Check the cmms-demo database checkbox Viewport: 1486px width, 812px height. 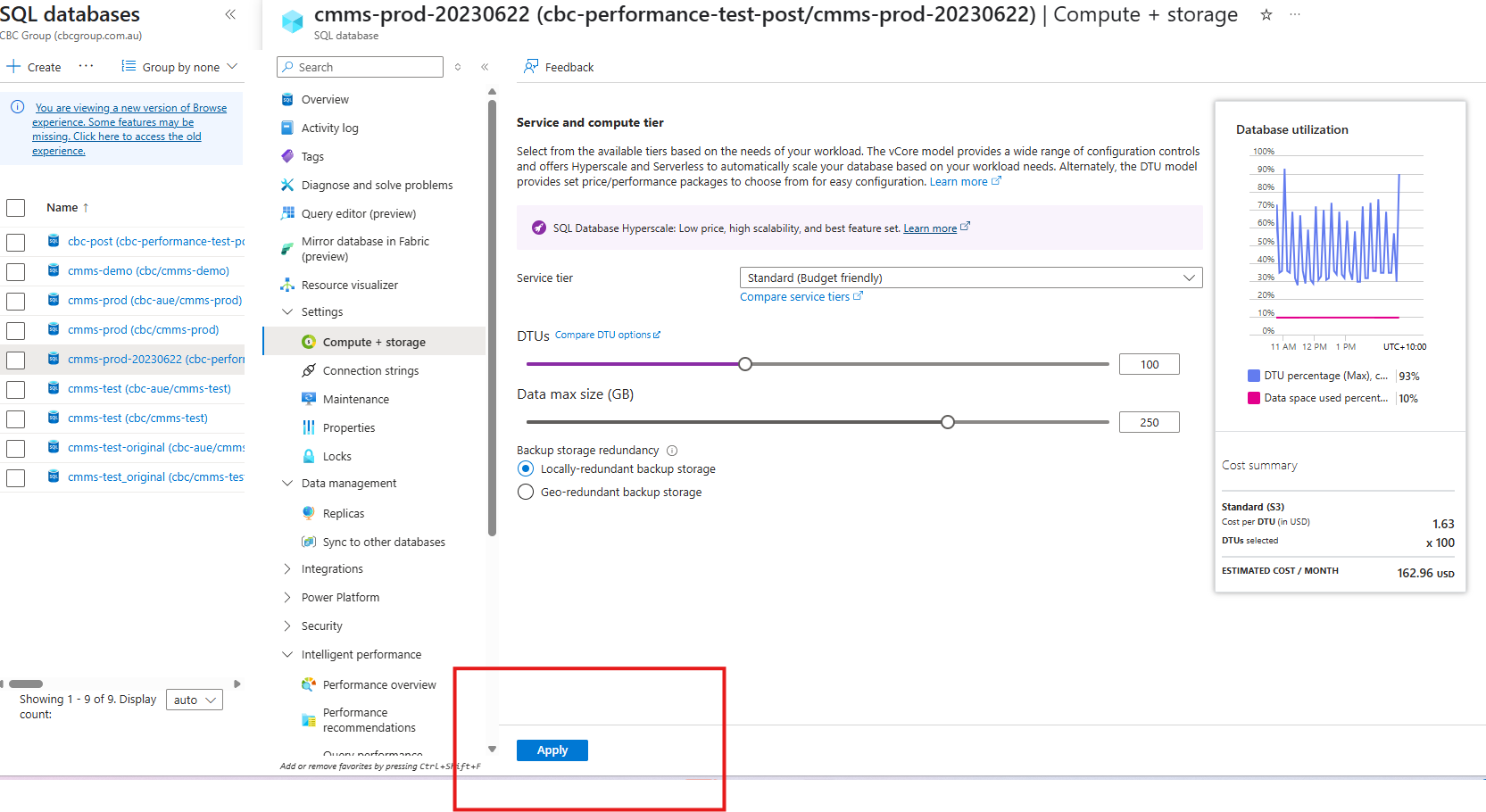(x=15, y=271)
